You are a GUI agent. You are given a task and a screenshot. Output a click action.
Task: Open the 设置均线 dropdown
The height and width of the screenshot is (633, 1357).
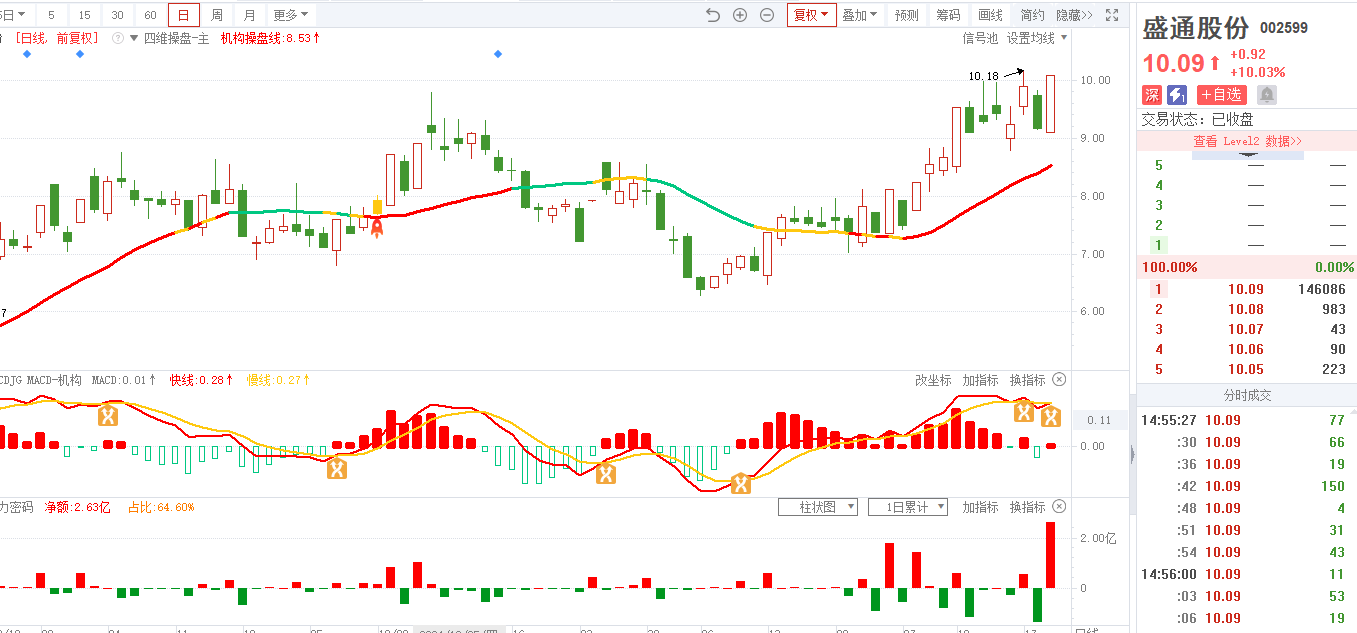click(x=1037, y=38)
